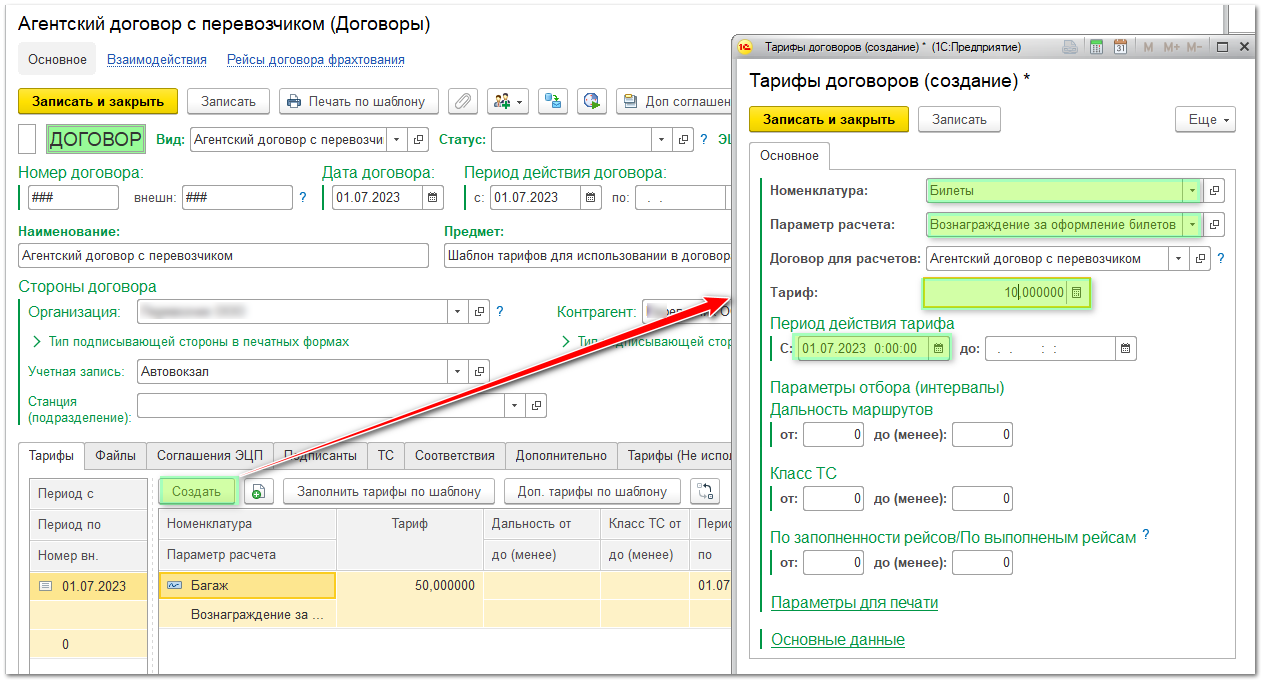Open calendar picker for Дата договора
1264x683 pixels.
432,197
